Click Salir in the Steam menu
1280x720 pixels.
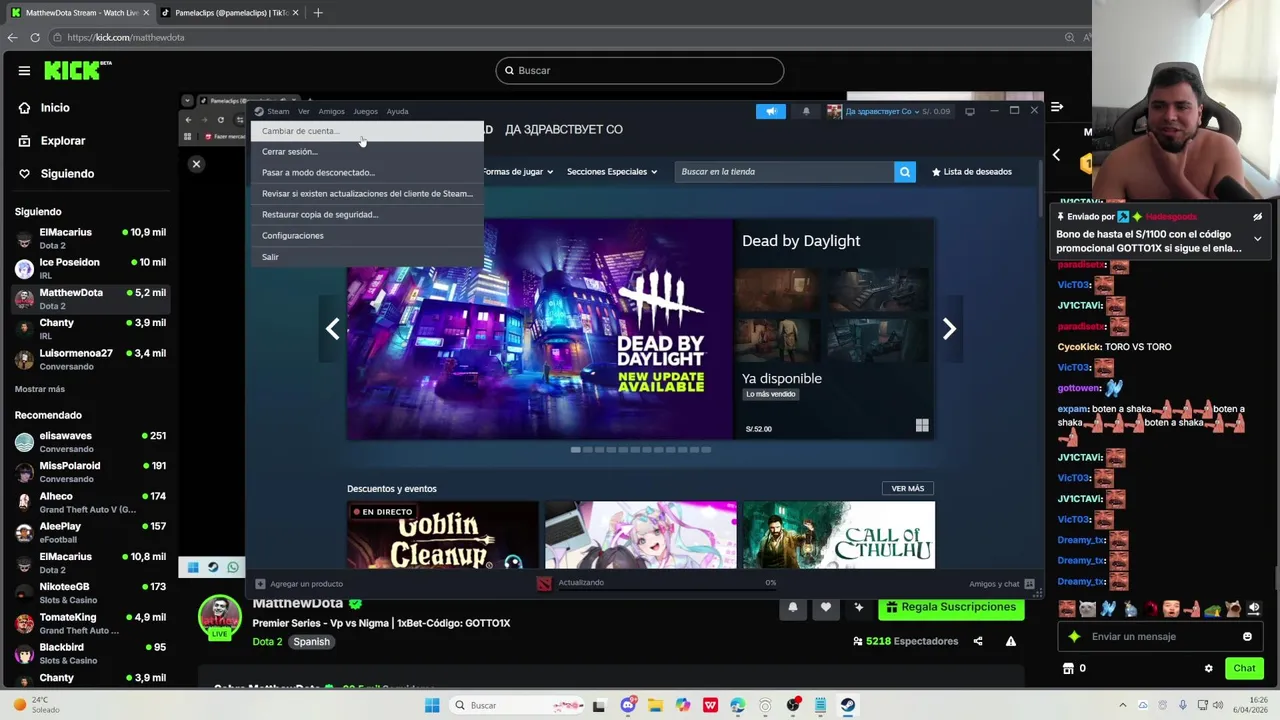pyautogui.click(x=366, y=257)
